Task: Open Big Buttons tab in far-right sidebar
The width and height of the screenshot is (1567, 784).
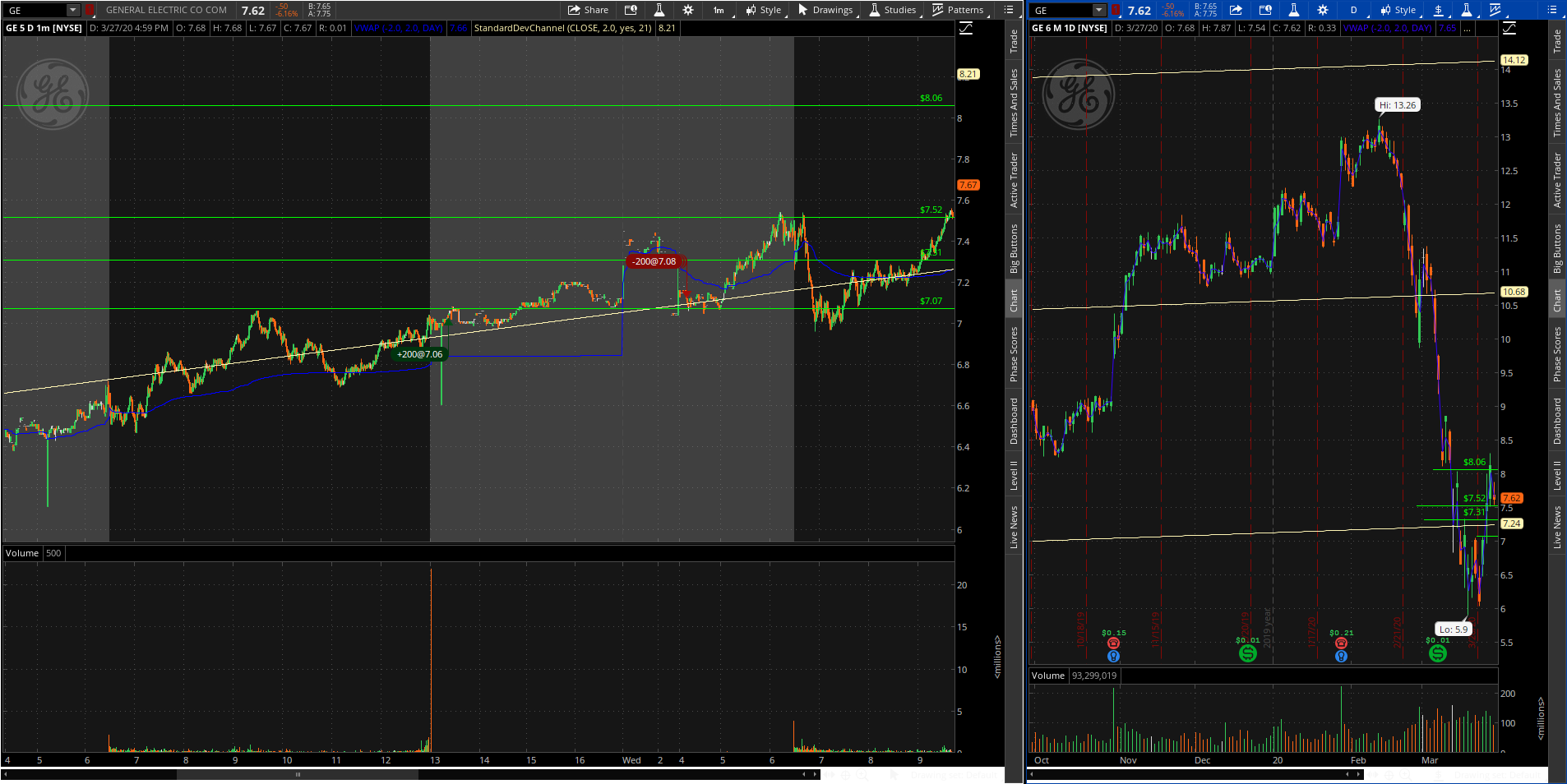Action: (x=1557, y=248)
